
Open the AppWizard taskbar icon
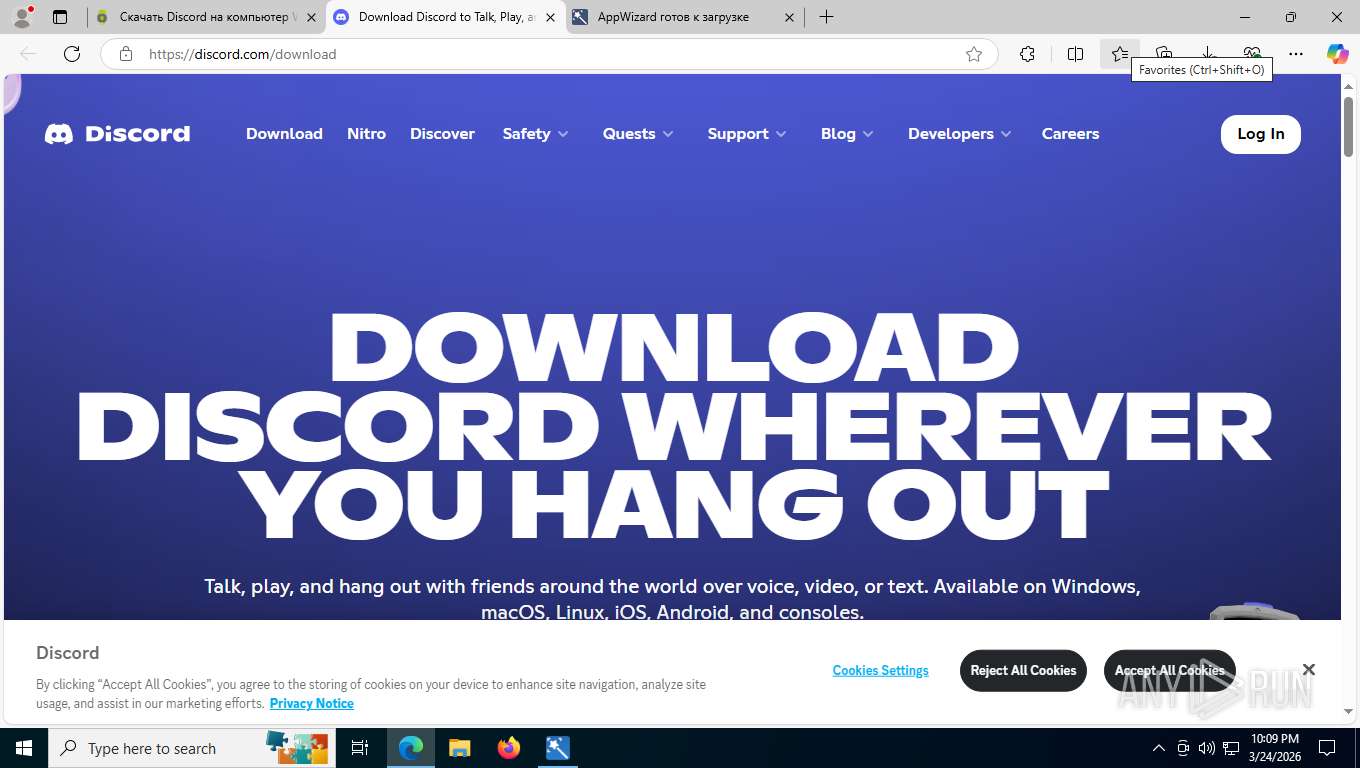pos(558,748)
